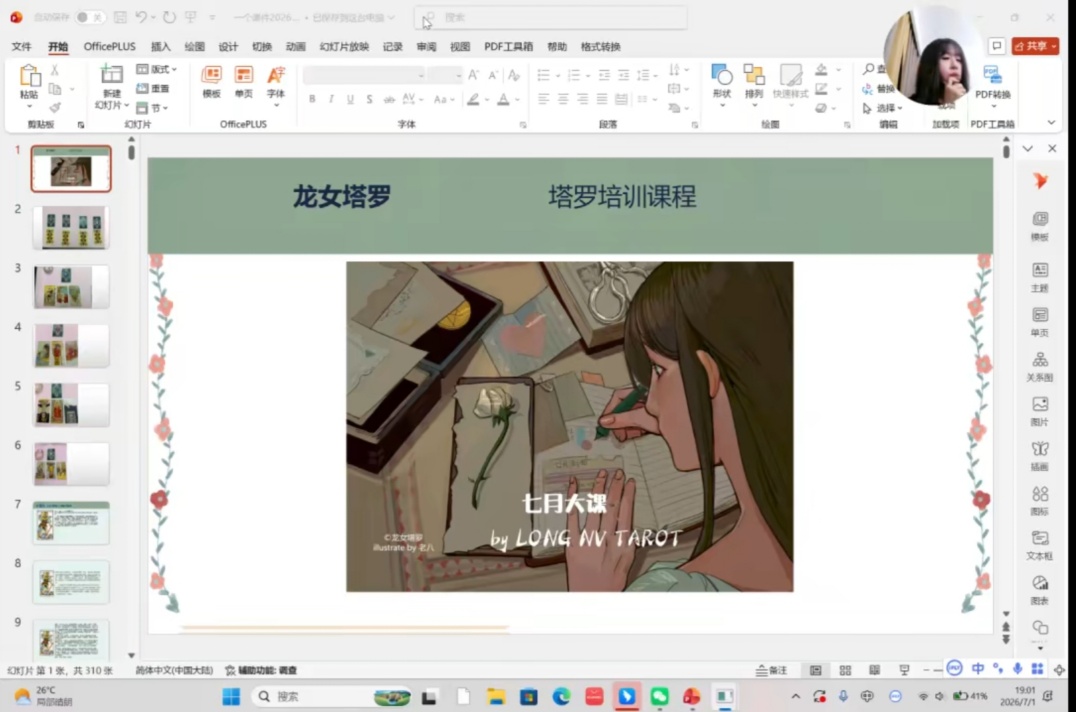Click the Replace (替换) button
This screenshot has height=712, width=1076.
pyautogui.click(x=879, y=89)
